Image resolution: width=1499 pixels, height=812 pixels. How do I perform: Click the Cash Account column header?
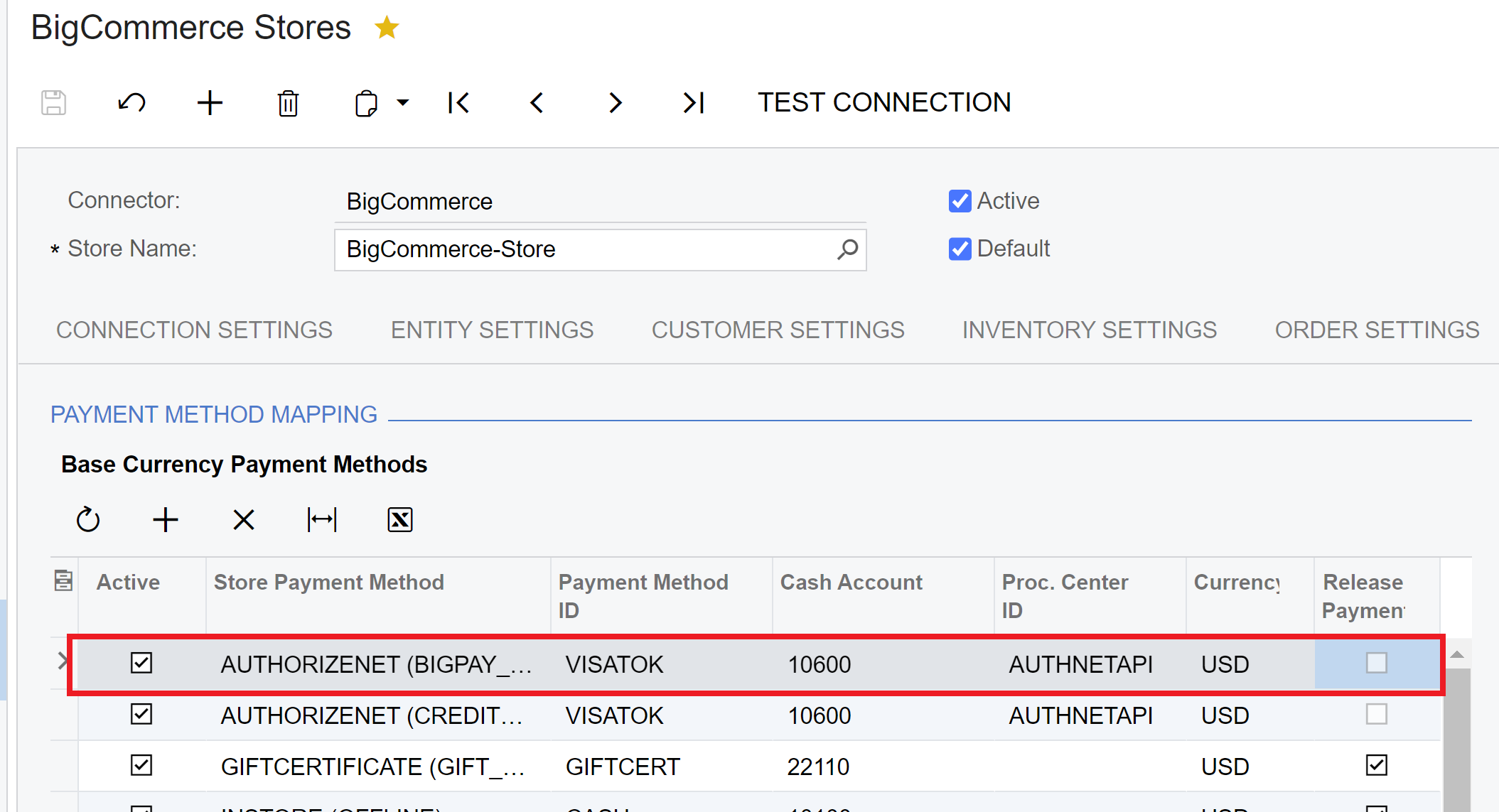click(x=883, y=595)
